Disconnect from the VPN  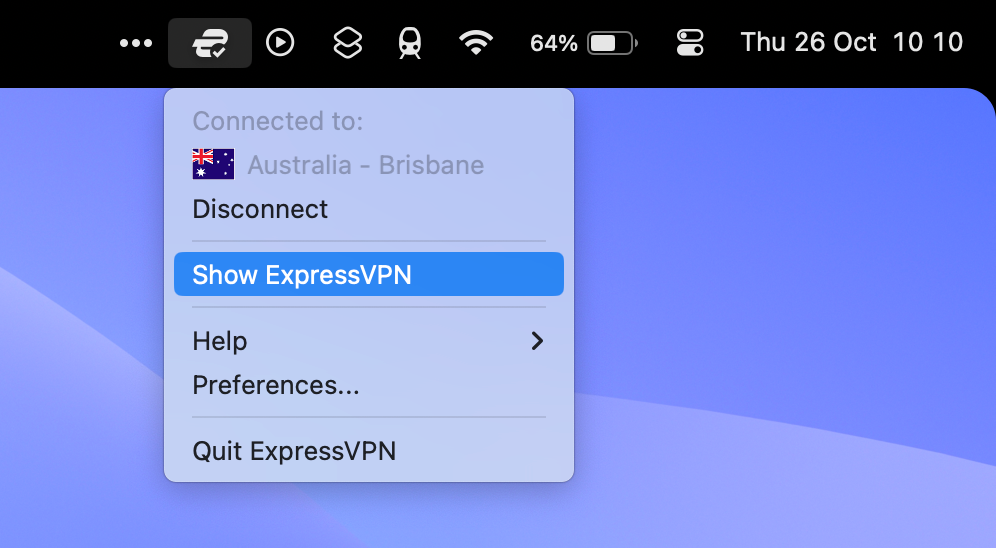[260, 209]
